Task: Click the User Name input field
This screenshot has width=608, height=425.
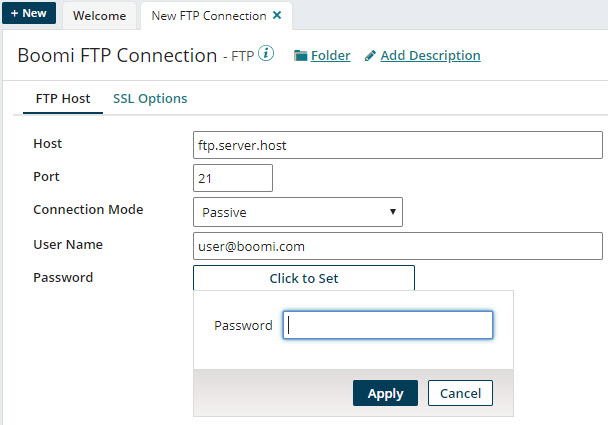Action: click(398, 246)
